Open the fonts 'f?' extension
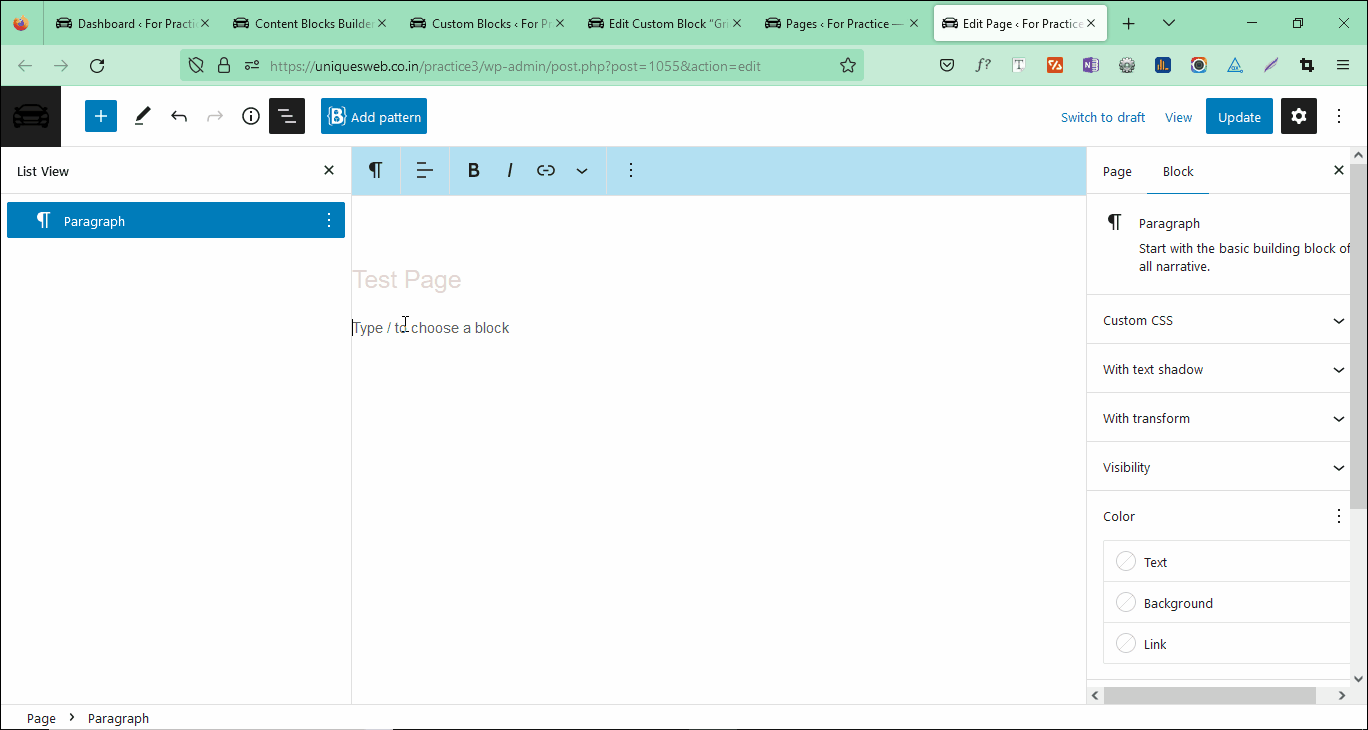 pyautogui.click(x=983, y=66)
